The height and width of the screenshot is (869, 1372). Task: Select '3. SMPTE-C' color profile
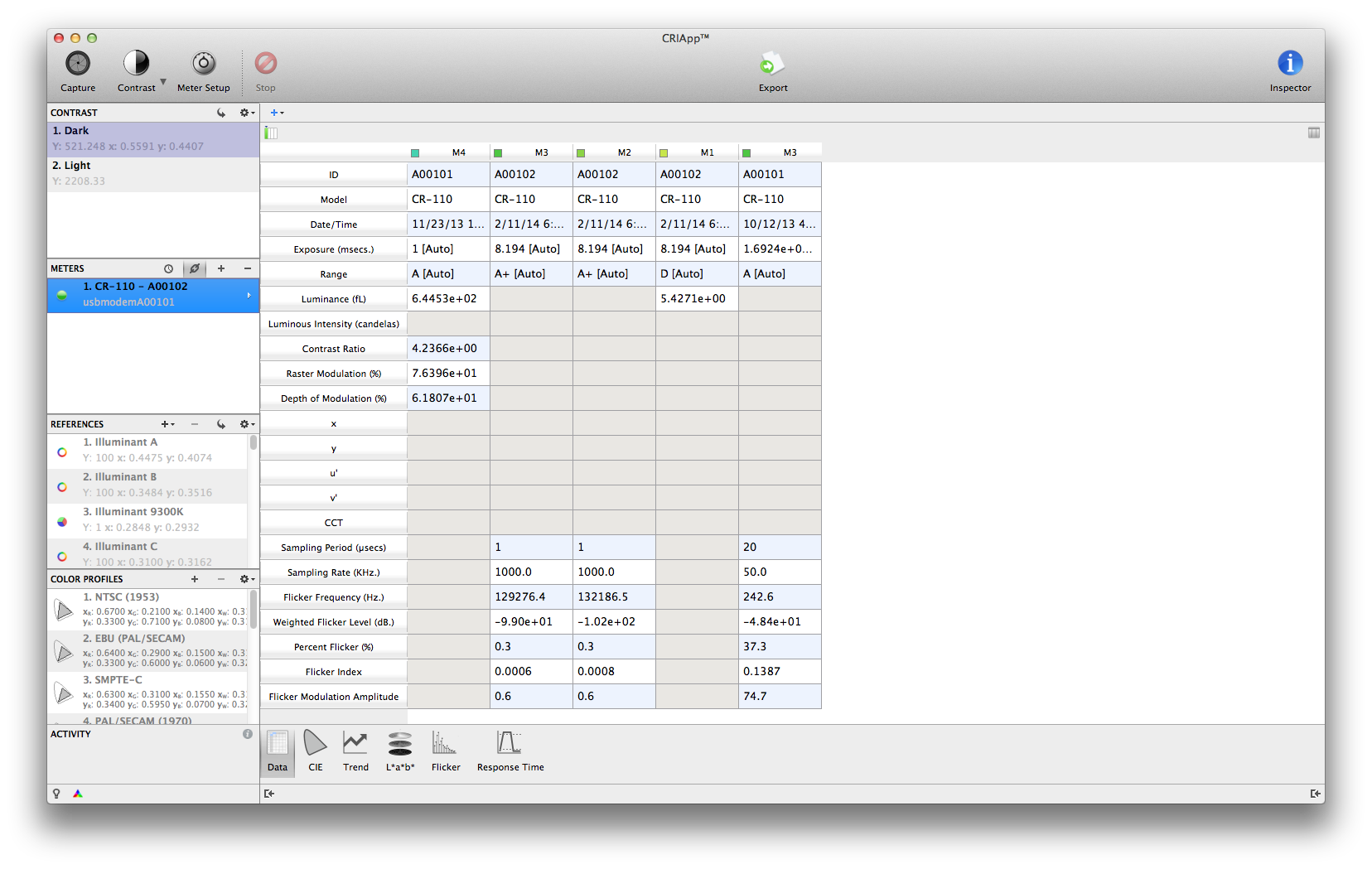point(147,693)
